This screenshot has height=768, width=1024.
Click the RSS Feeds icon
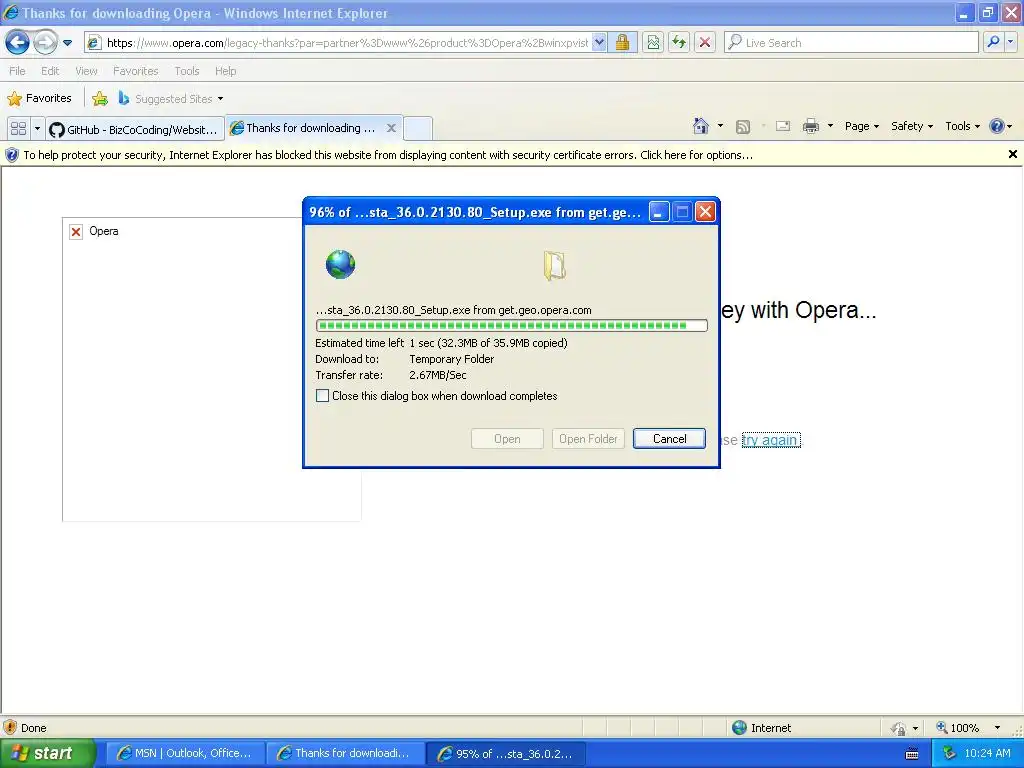coord(743,127)
